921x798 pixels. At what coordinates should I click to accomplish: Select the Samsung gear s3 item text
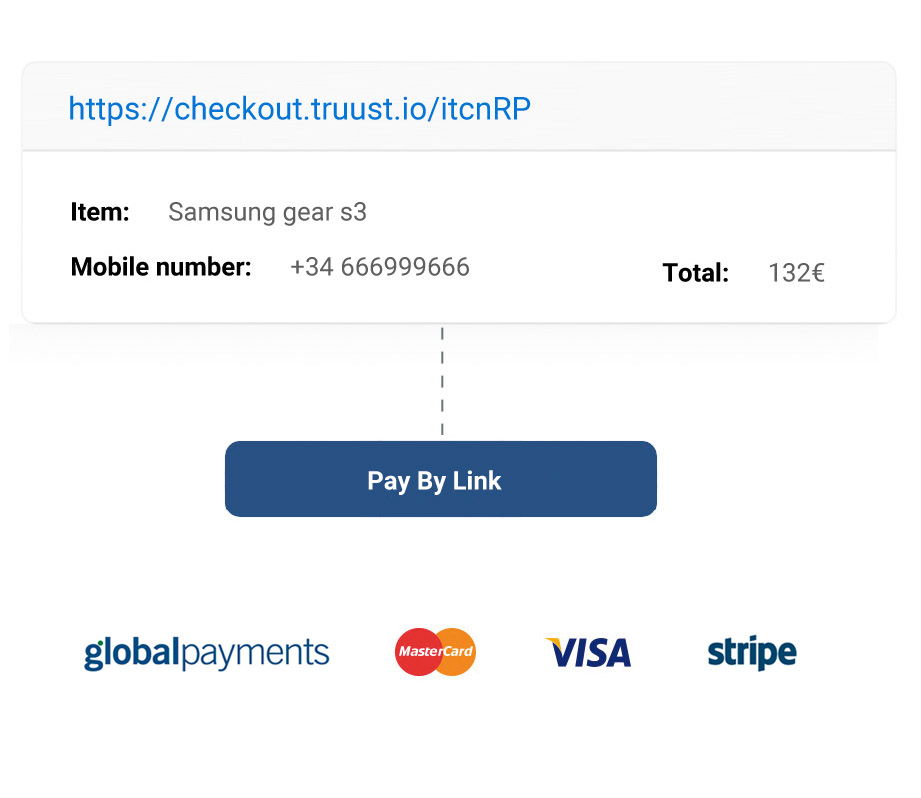[267, 213]
